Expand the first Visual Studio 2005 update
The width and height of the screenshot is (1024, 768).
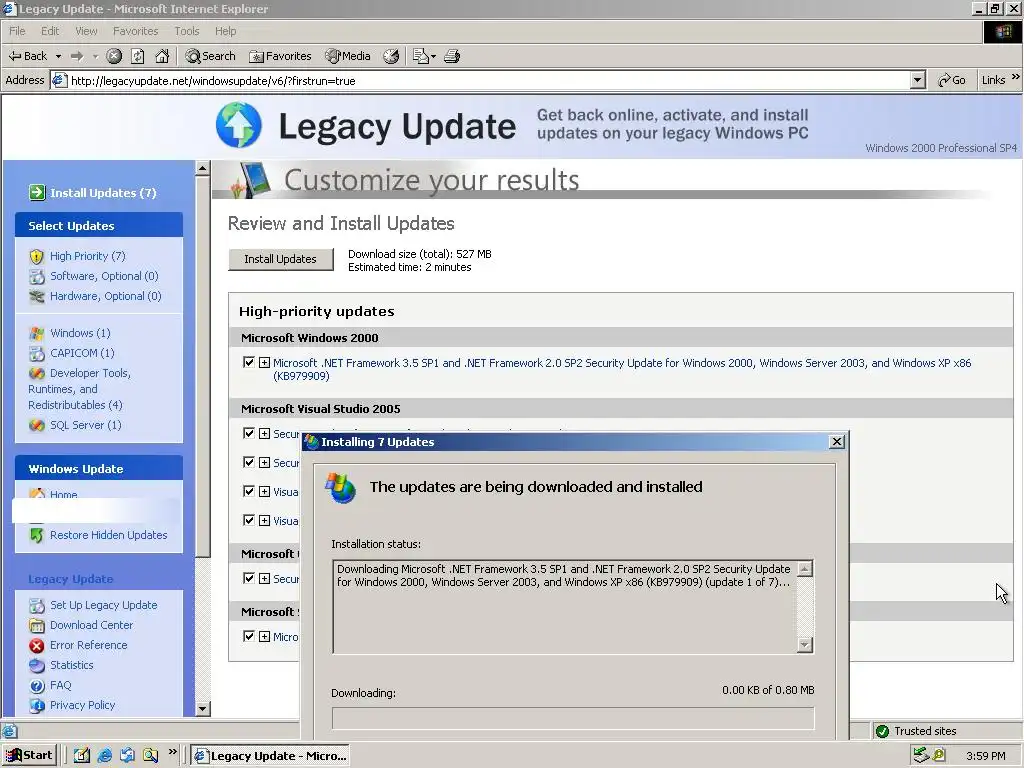[264, 434]
